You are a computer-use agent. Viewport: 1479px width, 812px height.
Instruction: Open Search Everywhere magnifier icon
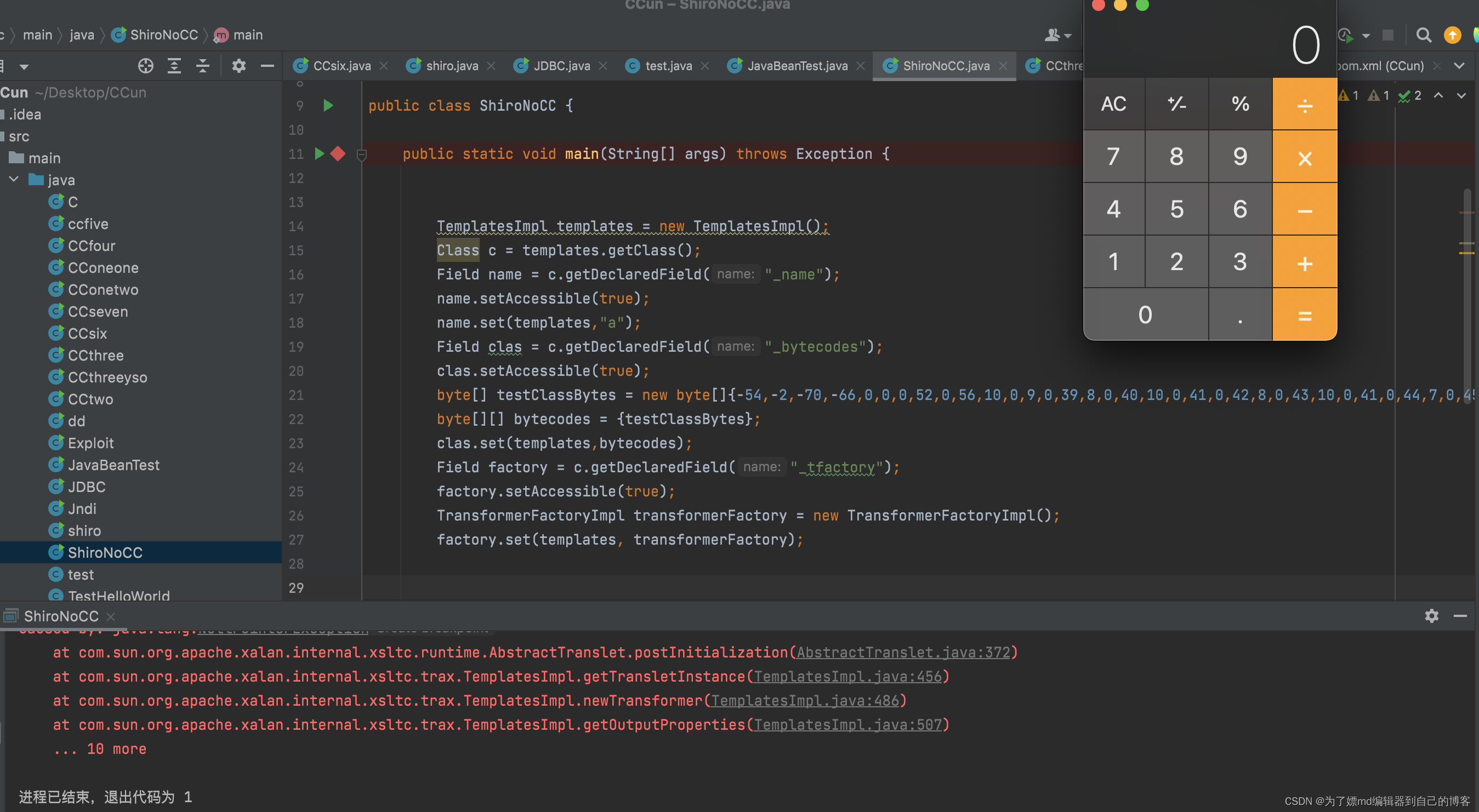[1423, 36]
